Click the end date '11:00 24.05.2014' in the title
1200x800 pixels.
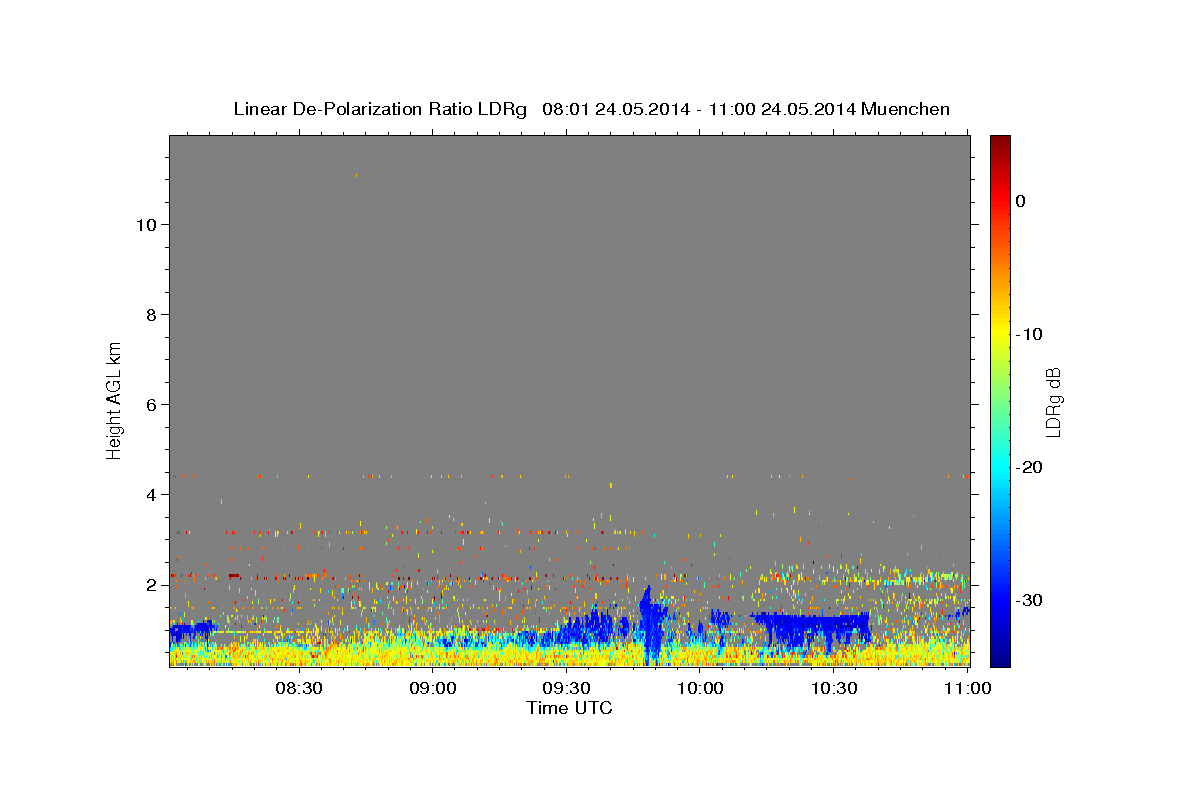pyautogui.click(x=782, y=109)
